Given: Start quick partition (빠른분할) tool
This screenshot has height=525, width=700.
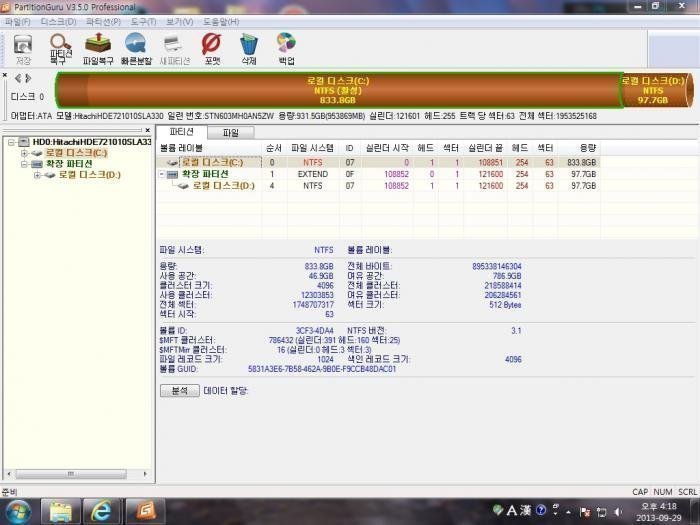Looking at the screenshot, I should tap(136, 50).
